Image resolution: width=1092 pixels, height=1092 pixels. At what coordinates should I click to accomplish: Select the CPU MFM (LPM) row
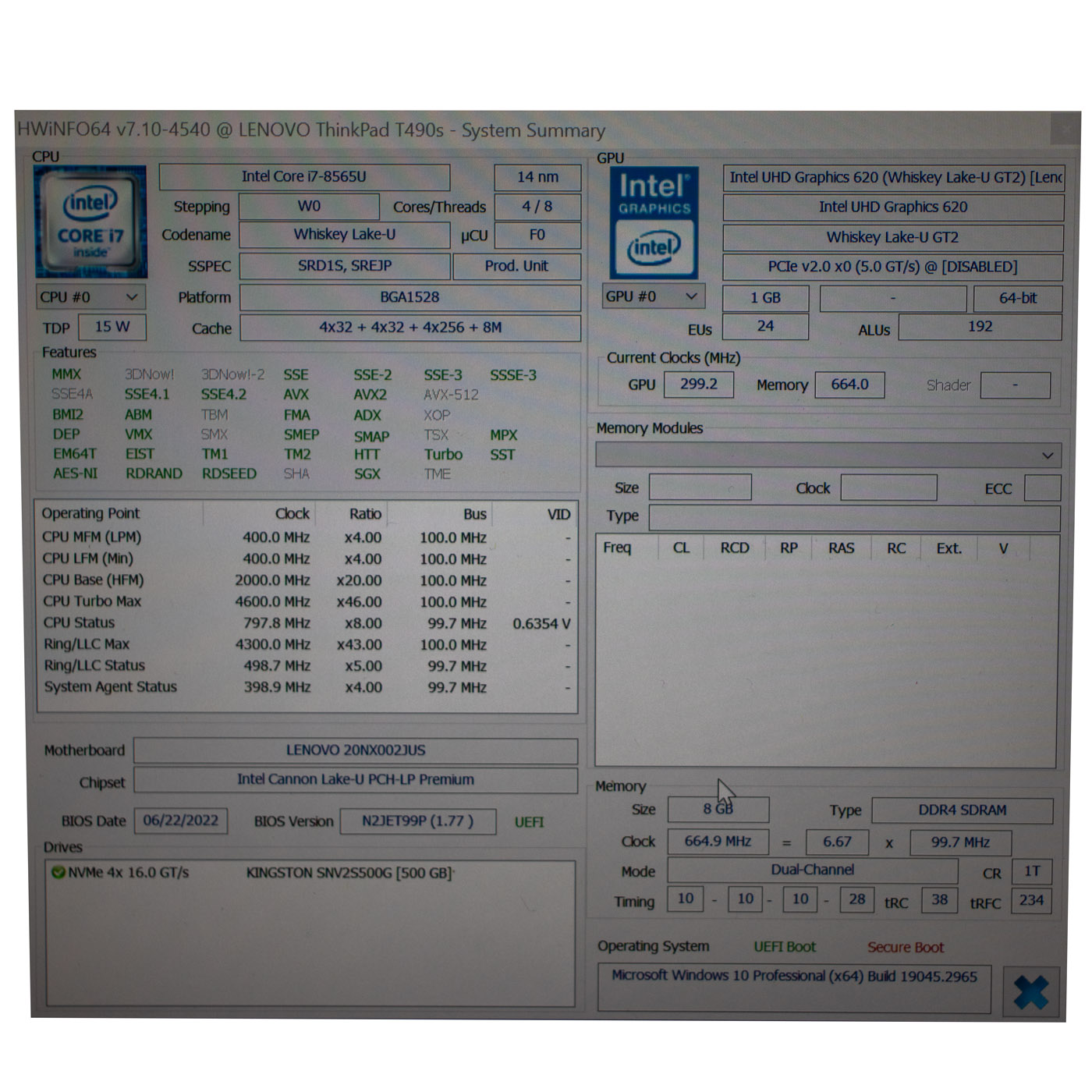[x=307, y=537]
